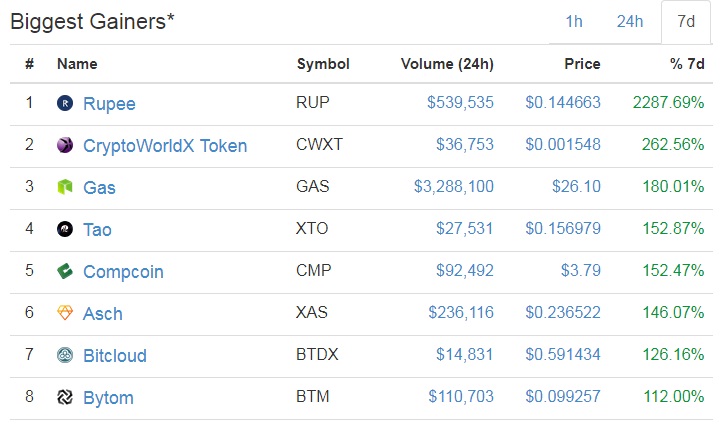Click the orange Asch diamond icon

click(x=65, y=313)
